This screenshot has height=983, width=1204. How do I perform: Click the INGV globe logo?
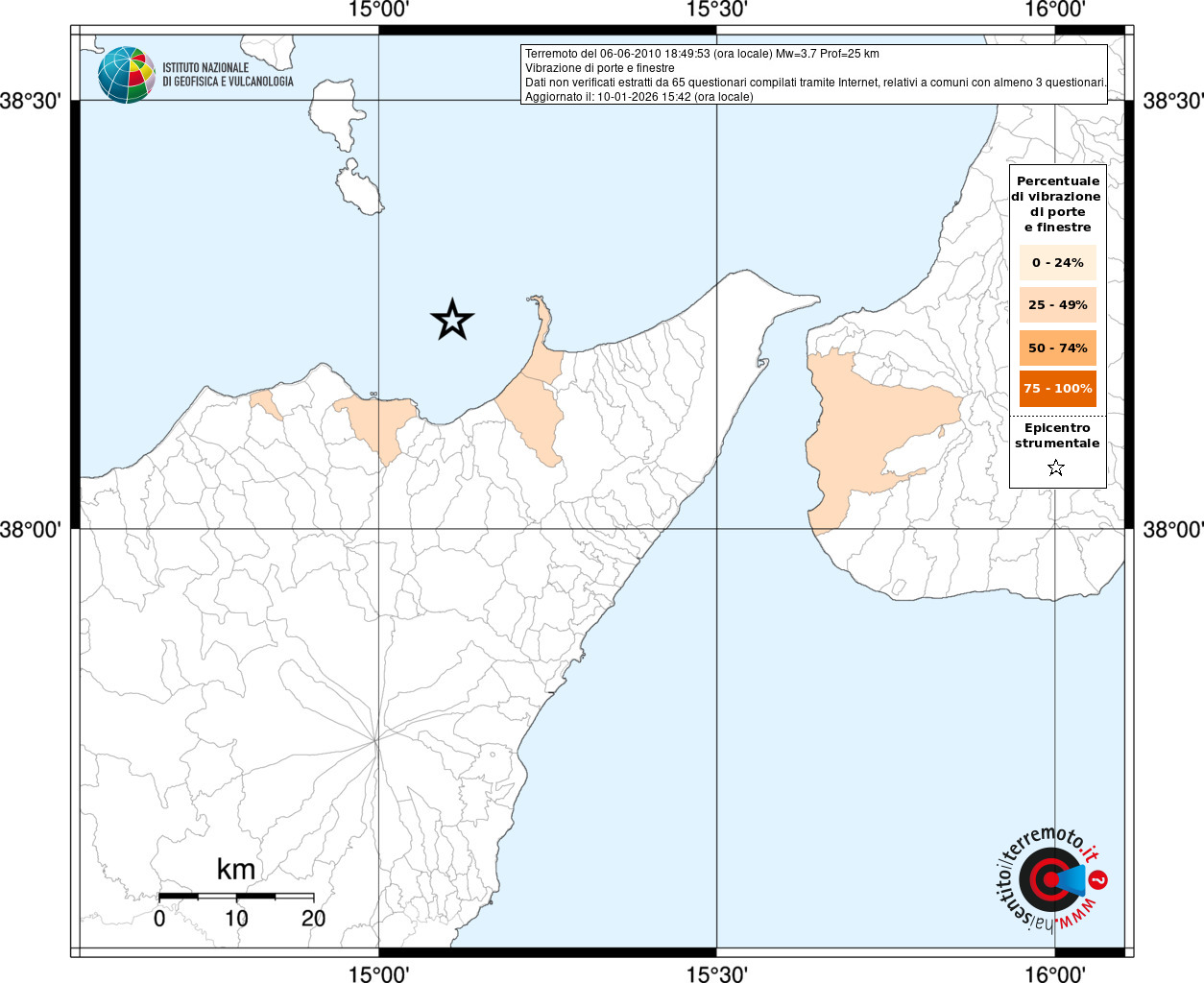[x=126, y=75]
